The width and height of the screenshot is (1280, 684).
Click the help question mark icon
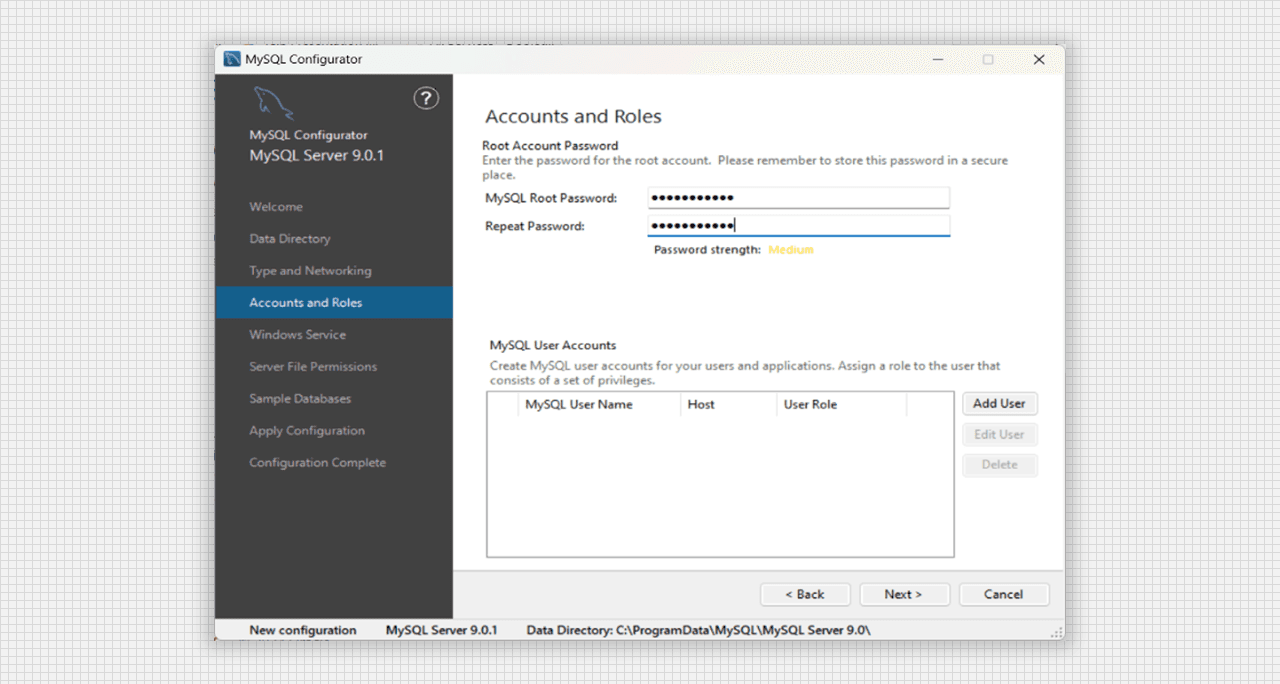pos(426,98)
